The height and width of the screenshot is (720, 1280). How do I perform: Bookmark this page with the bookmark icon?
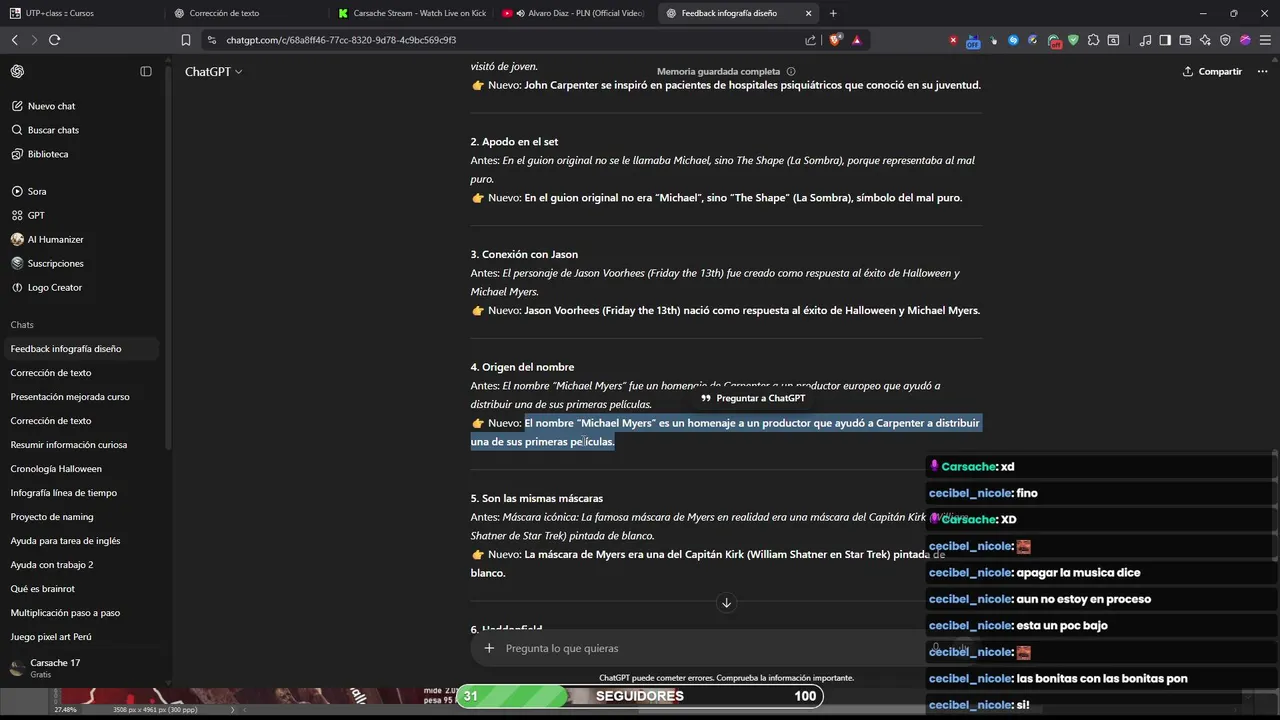[185, 40]
